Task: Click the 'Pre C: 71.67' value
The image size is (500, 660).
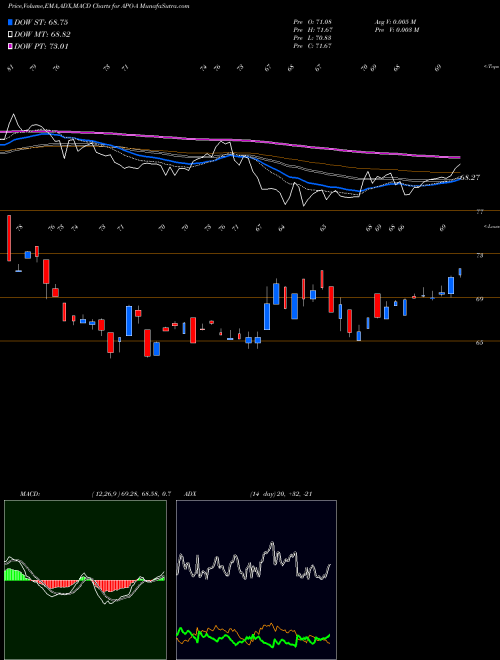Action: coord(312,46)
